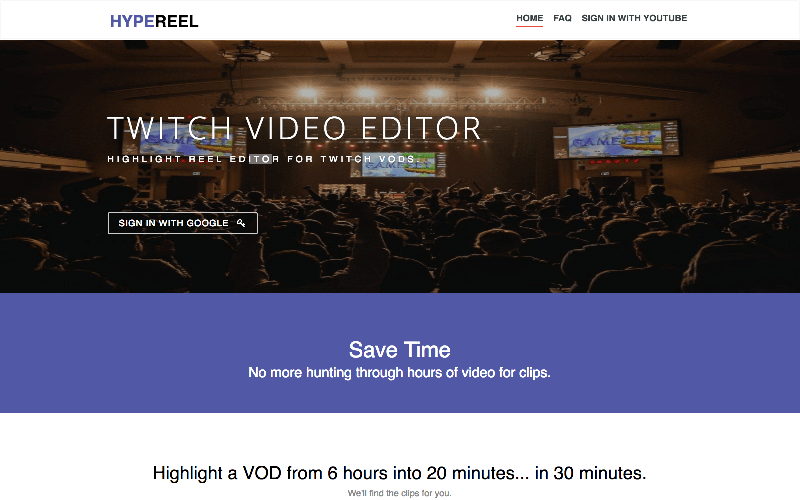Click the right ceiling chandelier in photo

[x=559, y=53]
